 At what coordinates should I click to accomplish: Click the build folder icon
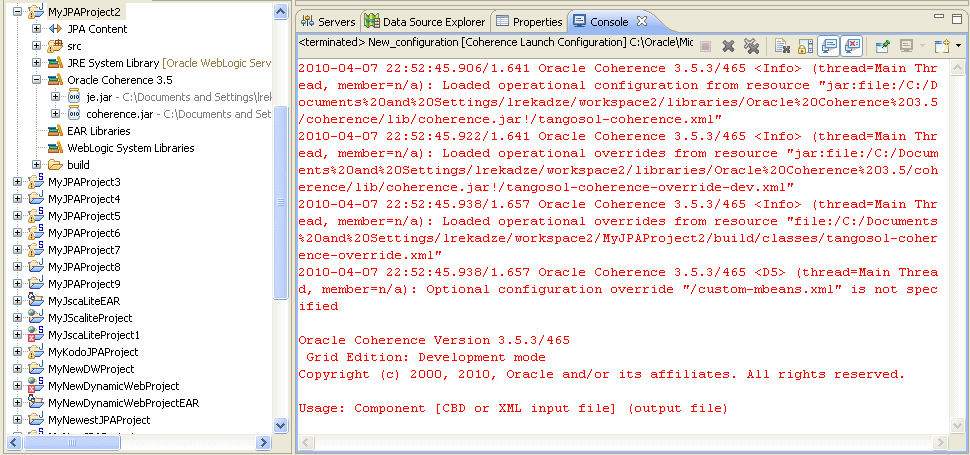[x=55, y=164]
